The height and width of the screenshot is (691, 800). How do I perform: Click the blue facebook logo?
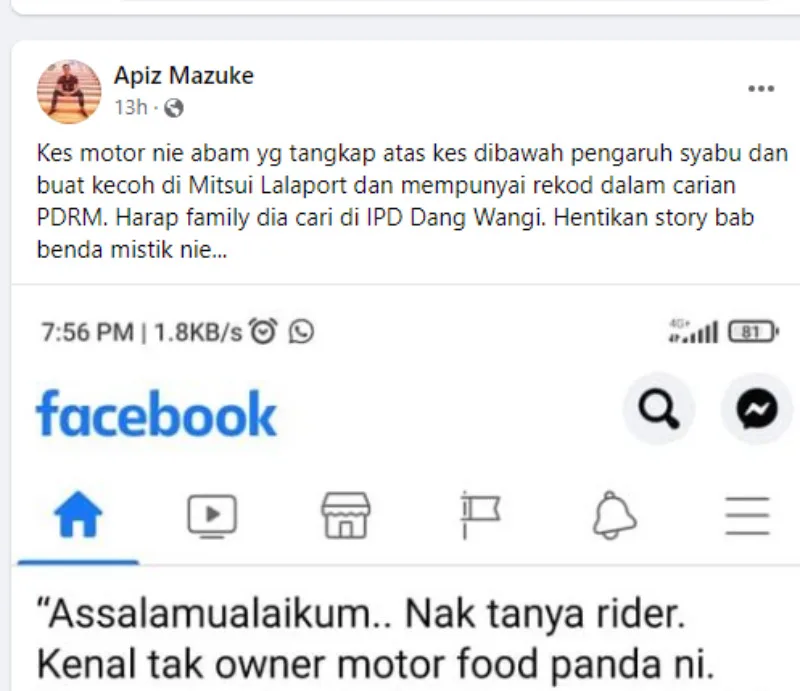[x=156, y=413]
